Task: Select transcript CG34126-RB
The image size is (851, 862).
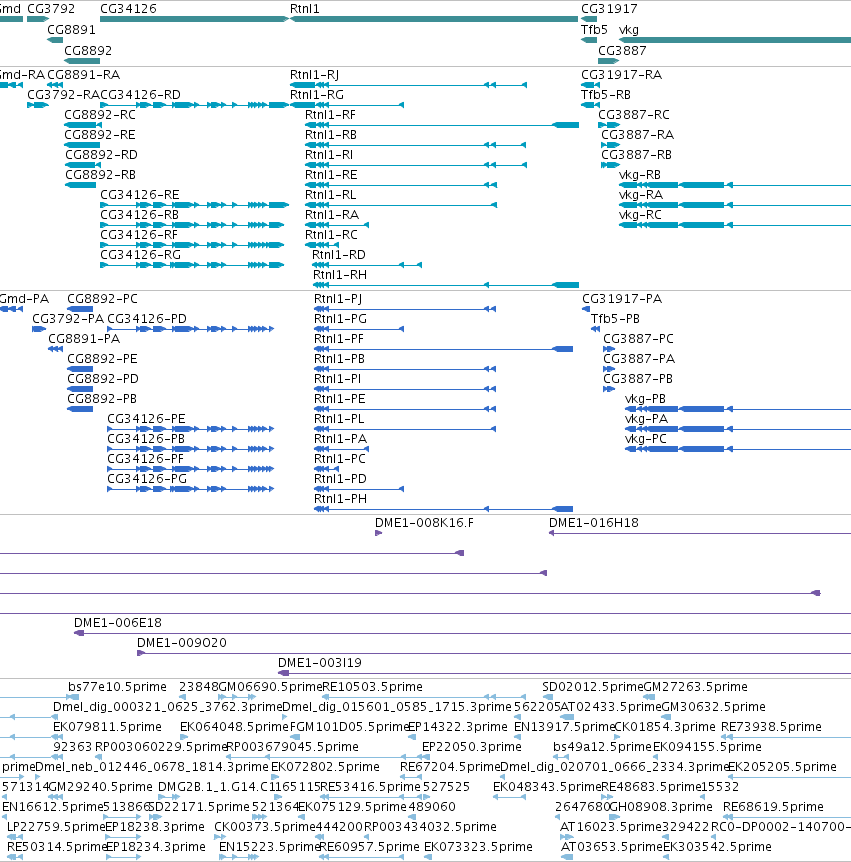Action: (140, 214)
